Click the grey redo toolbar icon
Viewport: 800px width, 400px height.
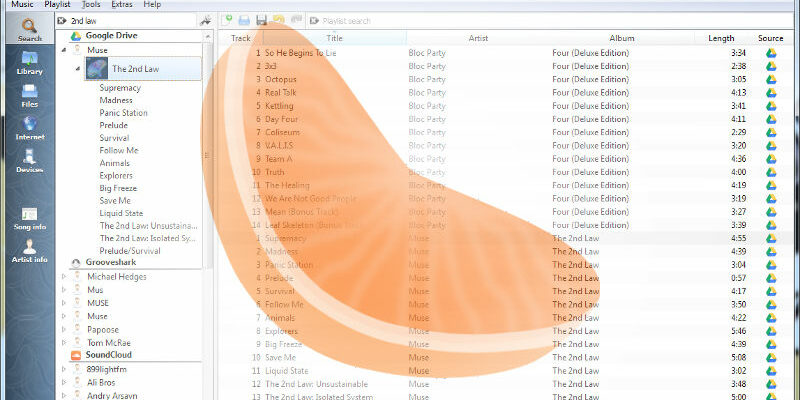(296, 20)
